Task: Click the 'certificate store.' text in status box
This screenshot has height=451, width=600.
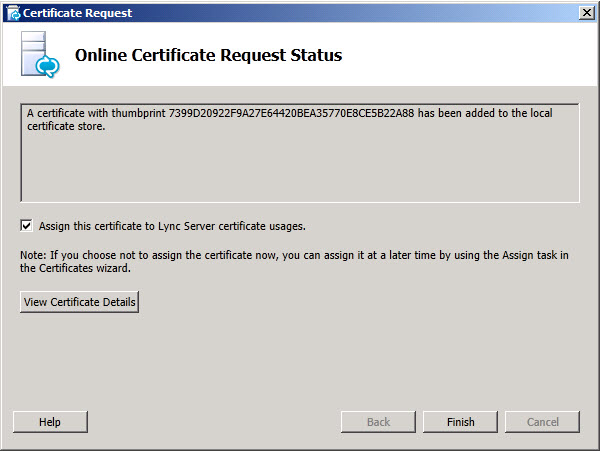Action: point(66,126)
